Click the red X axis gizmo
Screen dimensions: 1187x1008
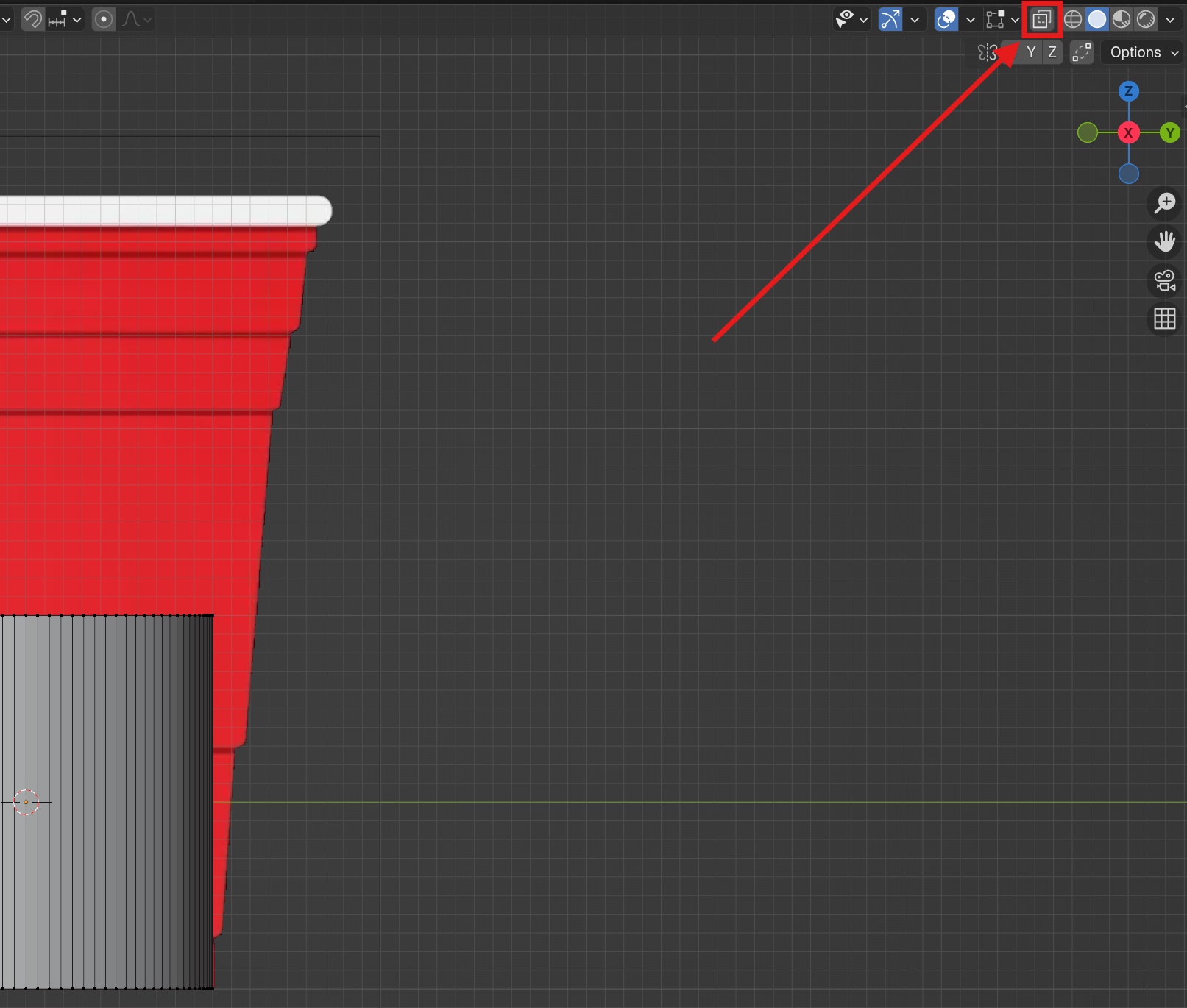click(1129, 132)
